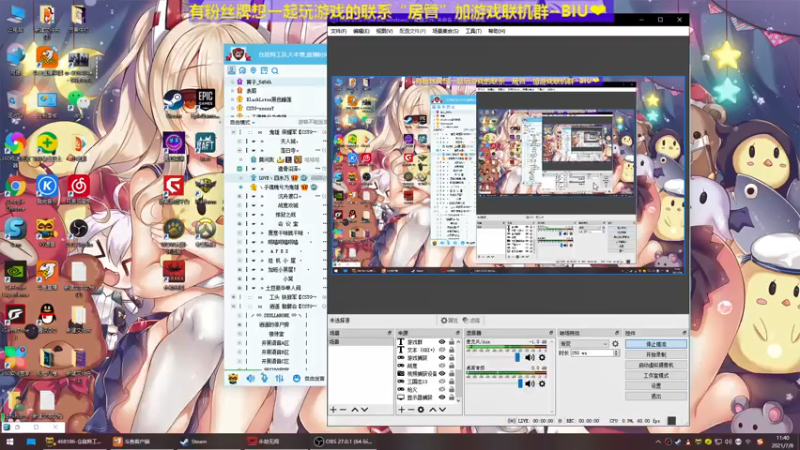This screenshot has height=450, width=800.
Task: Open the transition type dropdown
Action: click(584, 344)
